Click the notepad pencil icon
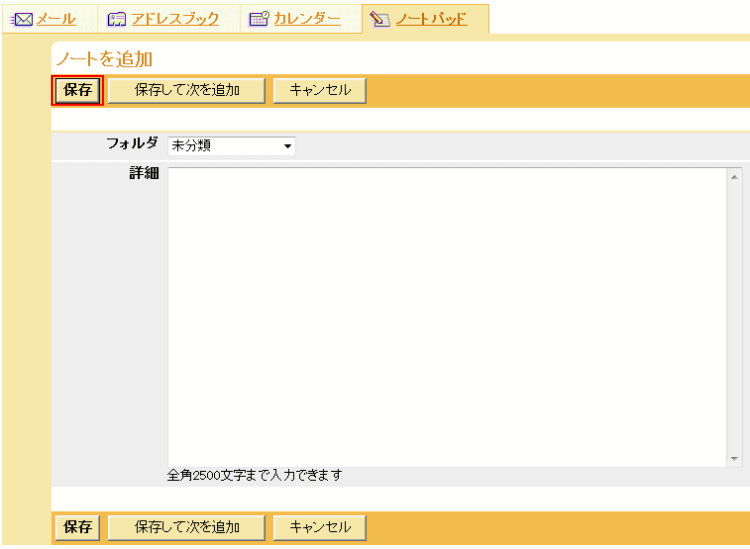Viewport: 750px width, 549px height. (x=380, y=19)
